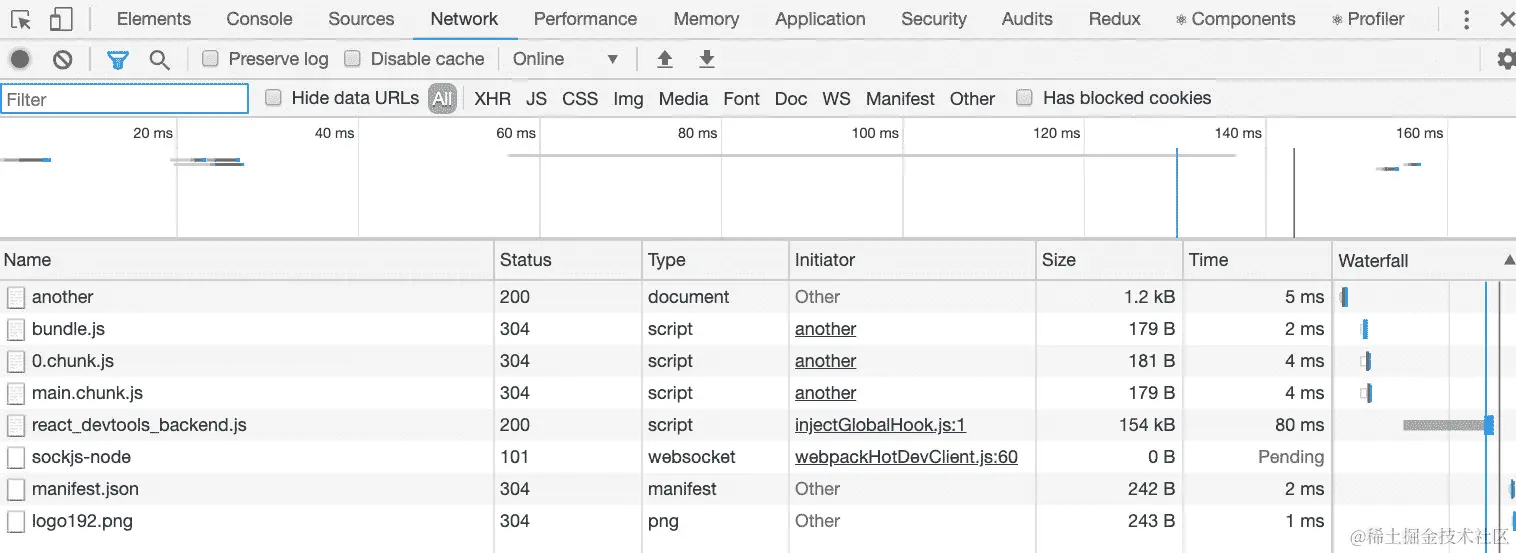This screenshot has height=553, width=1516.
Task: Open the DevTools three-dot menu
Action: tap(1466, 19)
